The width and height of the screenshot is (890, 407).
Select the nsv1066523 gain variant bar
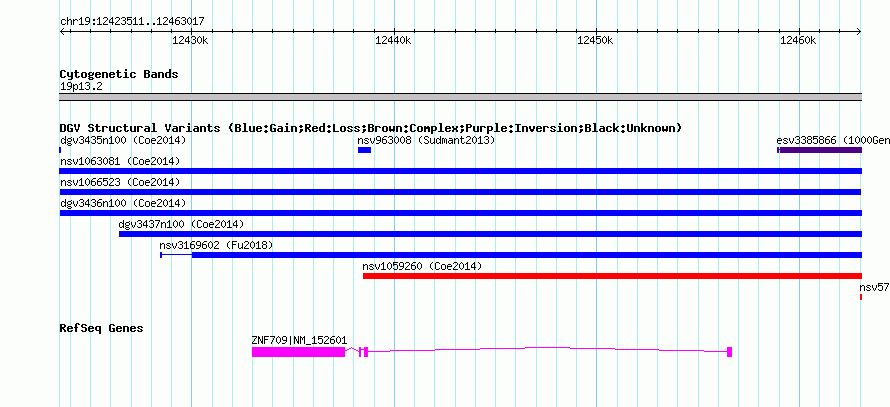pos(461,192)
